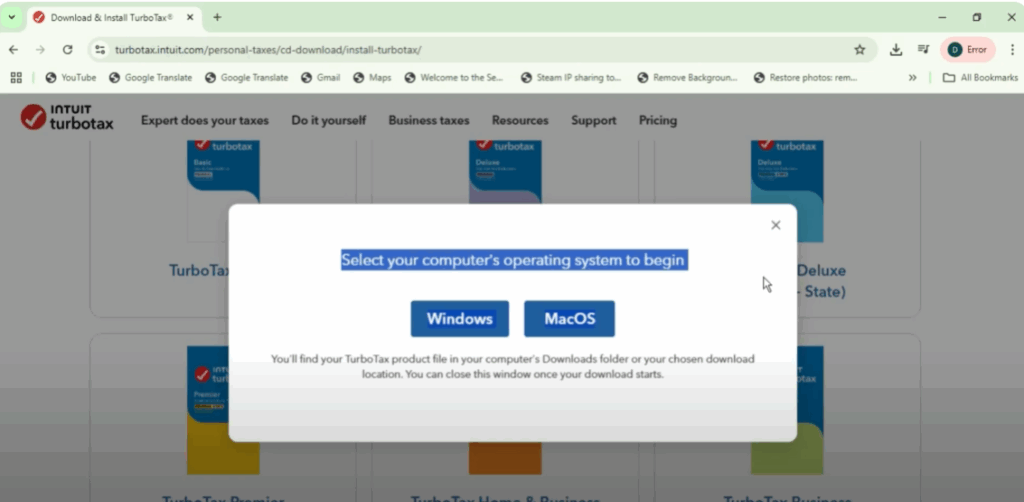Open the media control icon in toolbar

click(923, 50)
